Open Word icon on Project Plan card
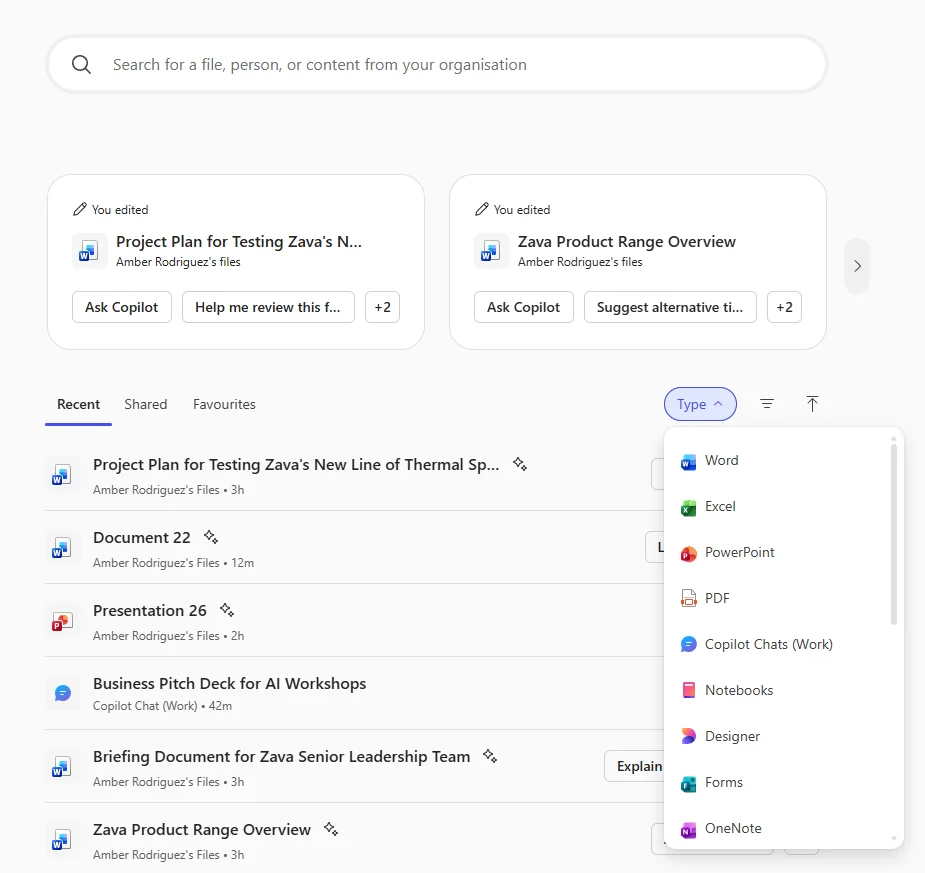925x873 pixels. point(89,251)
